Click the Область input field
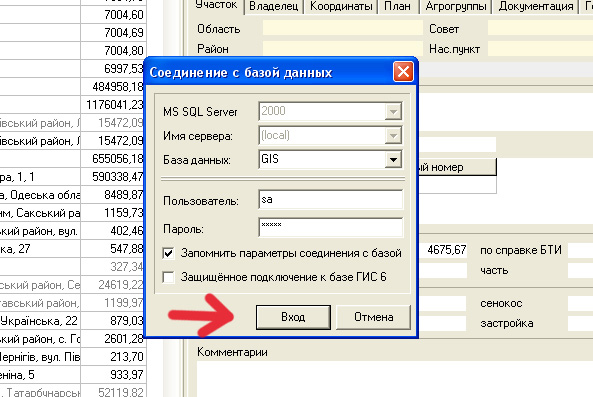 pyautogui.click(x=343, y=28)
